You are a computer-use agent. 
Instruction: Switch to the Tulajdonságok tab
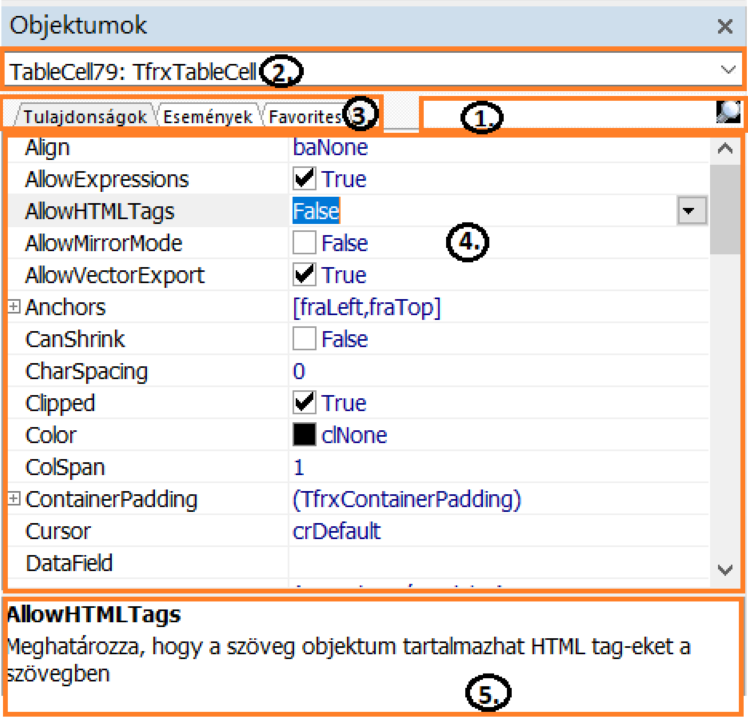(85, 116)
